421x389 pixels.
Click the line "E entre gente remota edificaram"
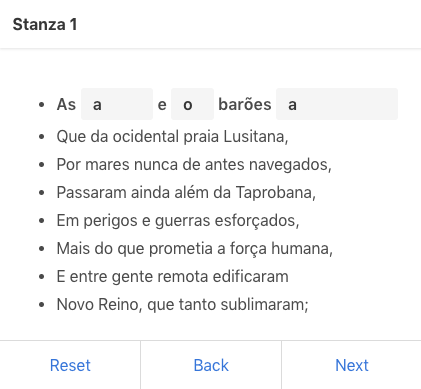(x=172, y=276)
